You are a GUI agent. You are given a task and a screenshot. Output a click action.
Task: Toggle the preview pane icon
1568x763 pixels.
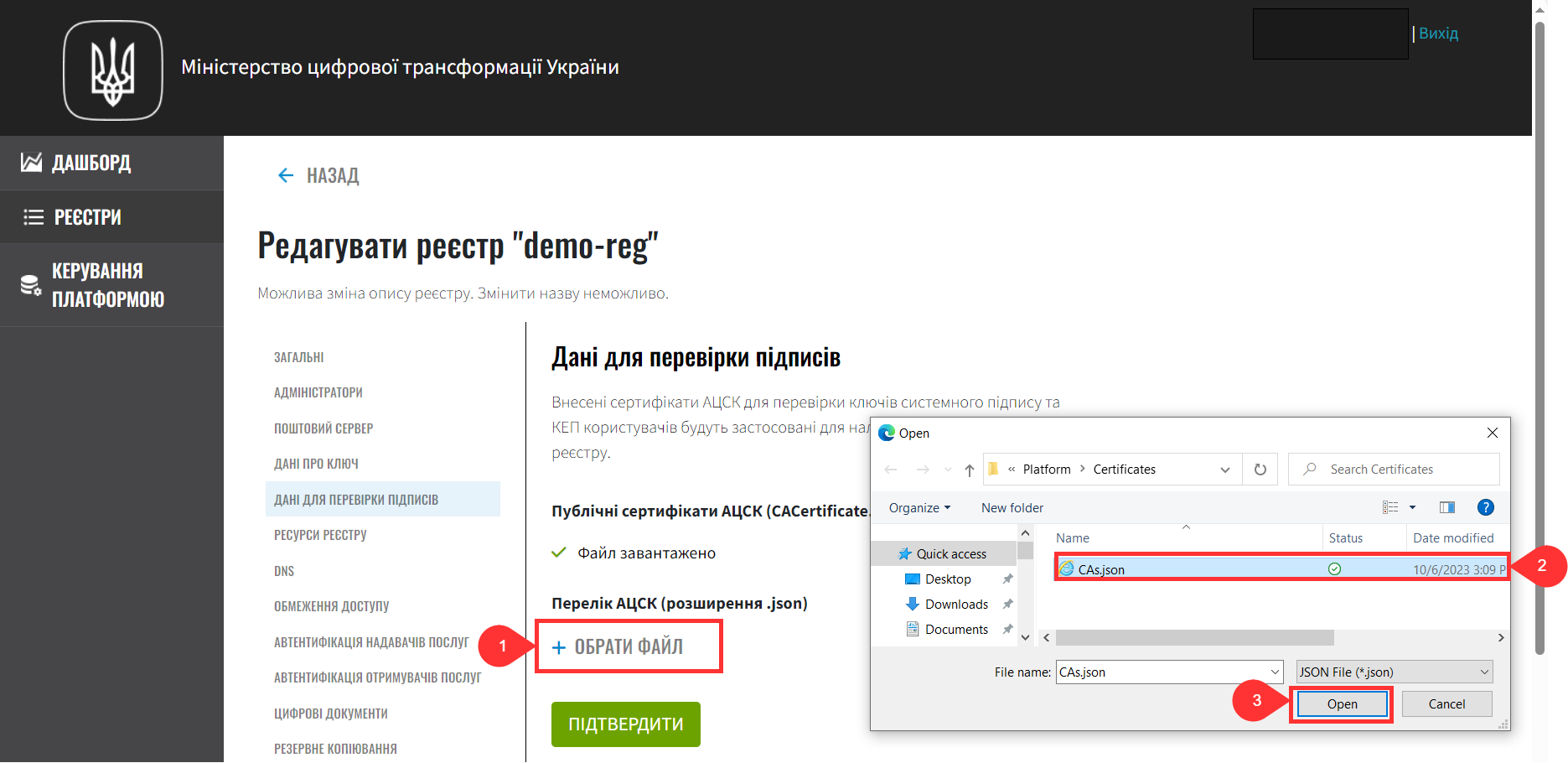pos(1447,507)
